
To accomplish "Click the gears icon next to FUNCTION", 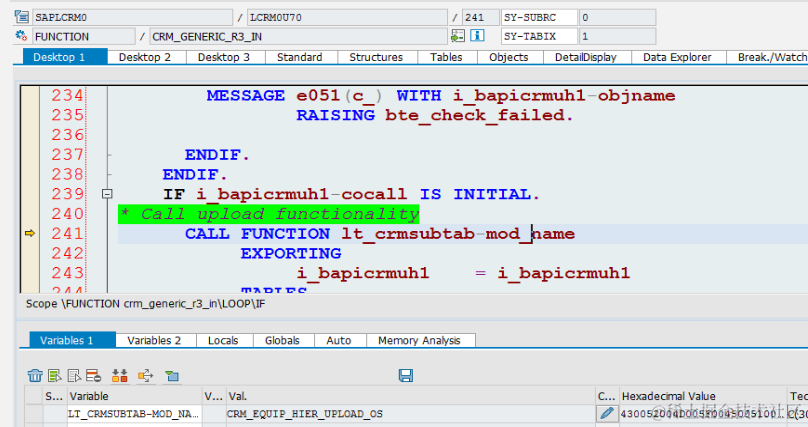I will [21, 36].
